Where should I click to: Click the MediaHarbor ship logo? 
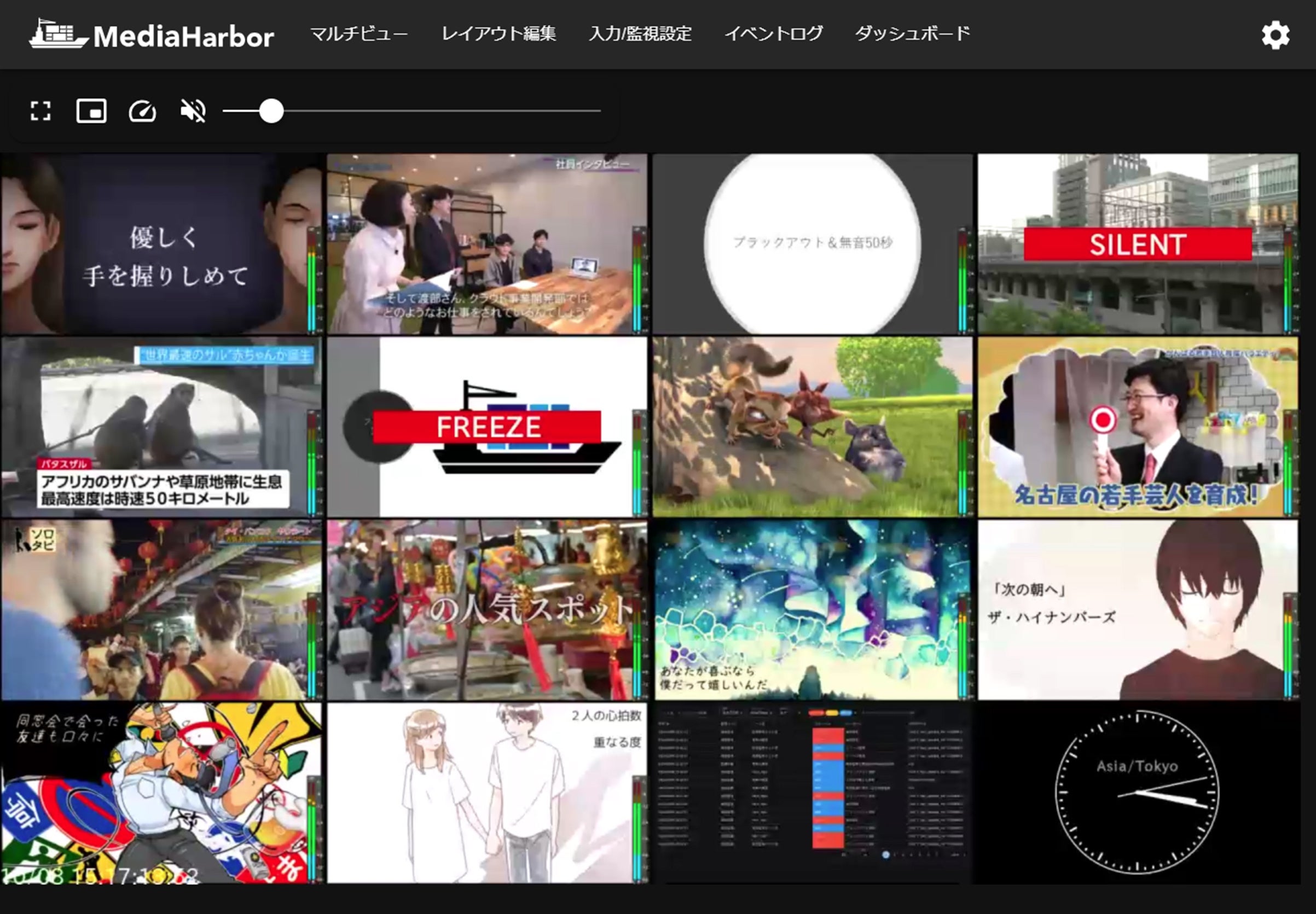coord(59,34)
